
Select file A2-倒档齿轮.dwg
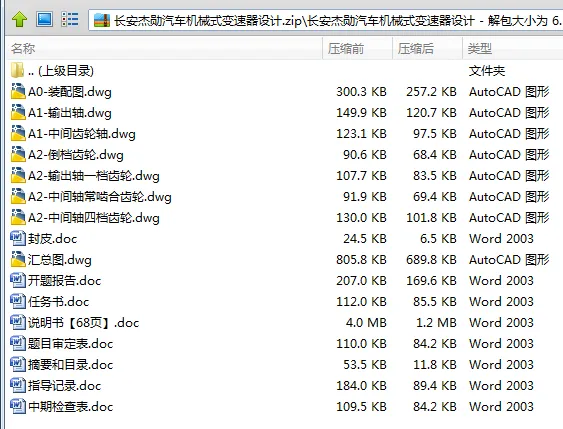click(76, 155)
